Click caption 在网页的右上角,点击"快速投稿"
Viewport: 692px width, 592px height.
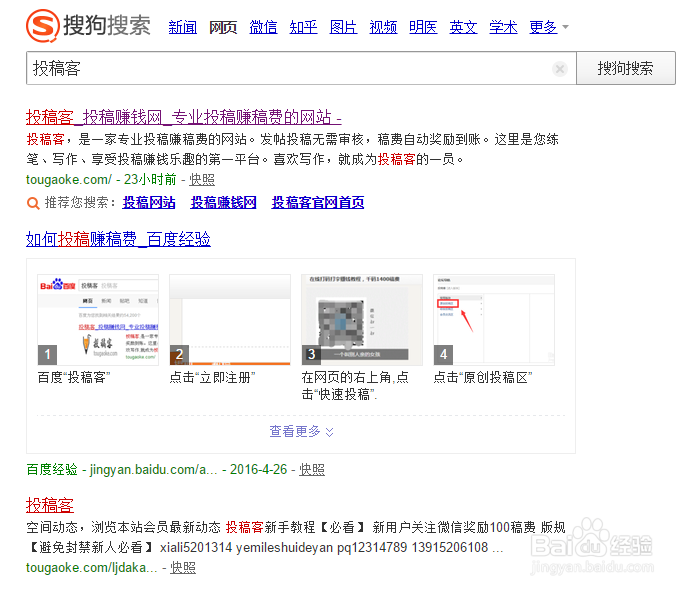(355, 386)
